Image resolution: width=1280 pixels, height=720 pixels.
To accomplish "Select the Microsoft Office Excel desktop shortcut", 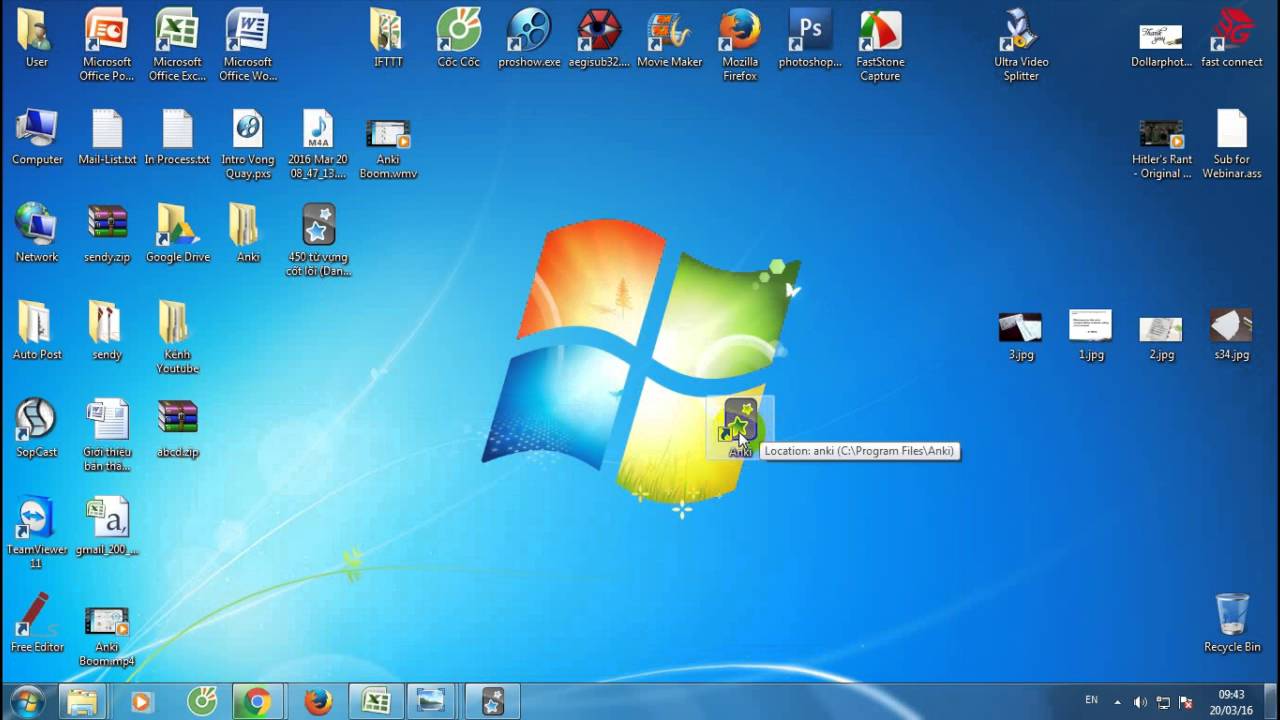I will tap(177, 45).
